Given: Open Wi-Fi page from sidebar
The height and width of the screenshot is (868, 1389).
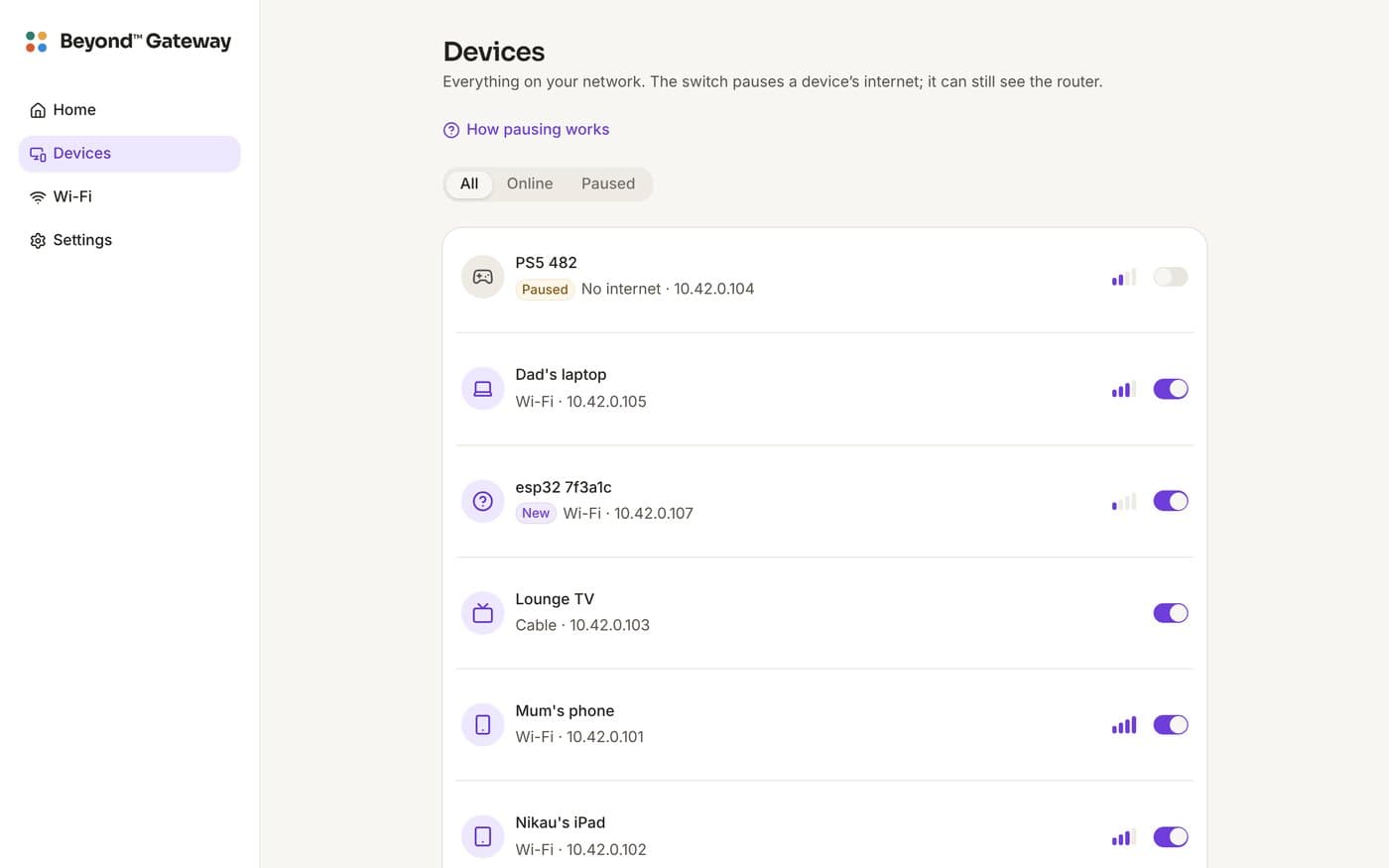Looking at the screenshot, I should point(130,197).
